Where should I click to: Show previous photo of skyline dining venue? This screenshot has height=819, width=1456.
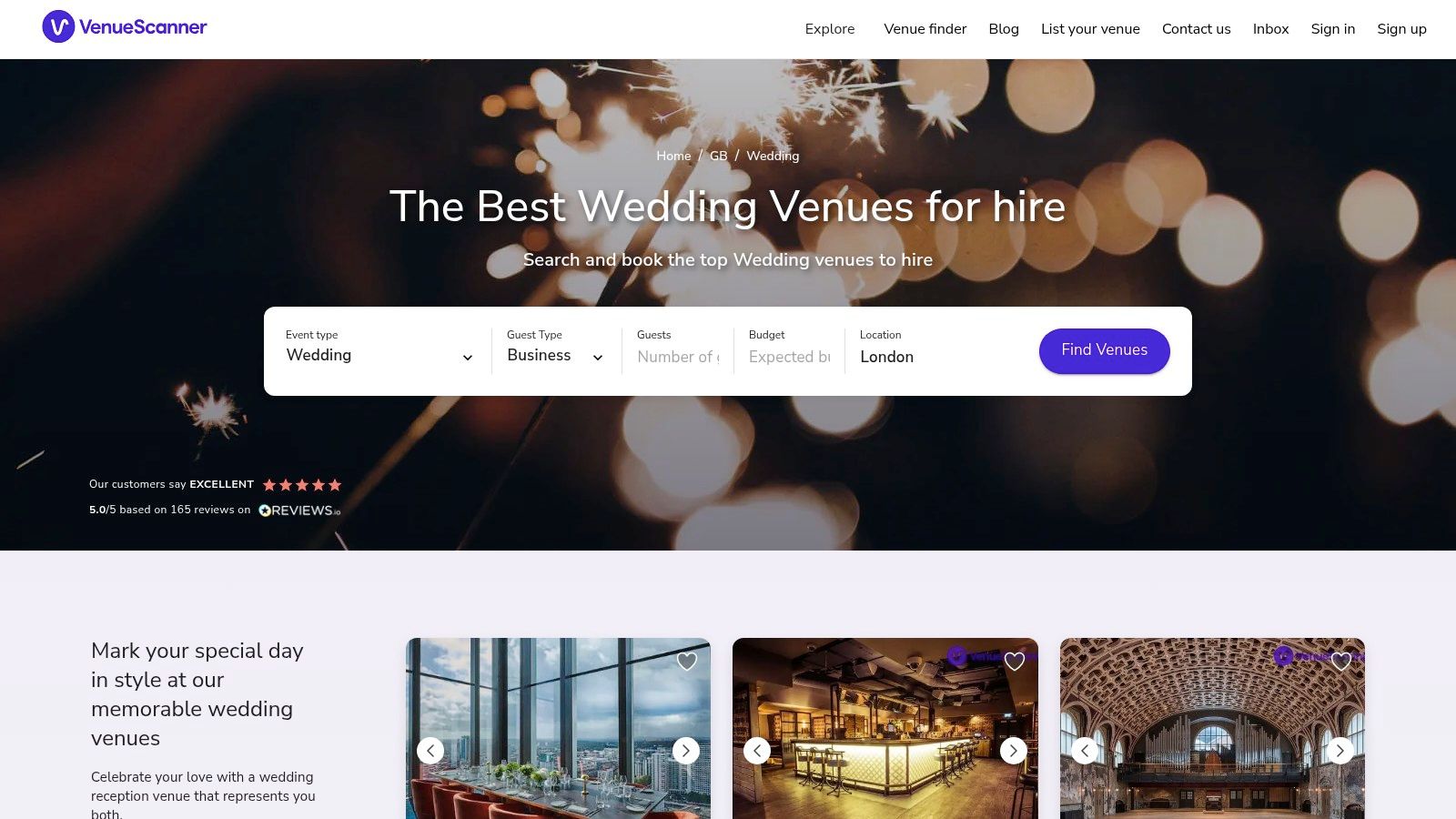click(430, 751)
